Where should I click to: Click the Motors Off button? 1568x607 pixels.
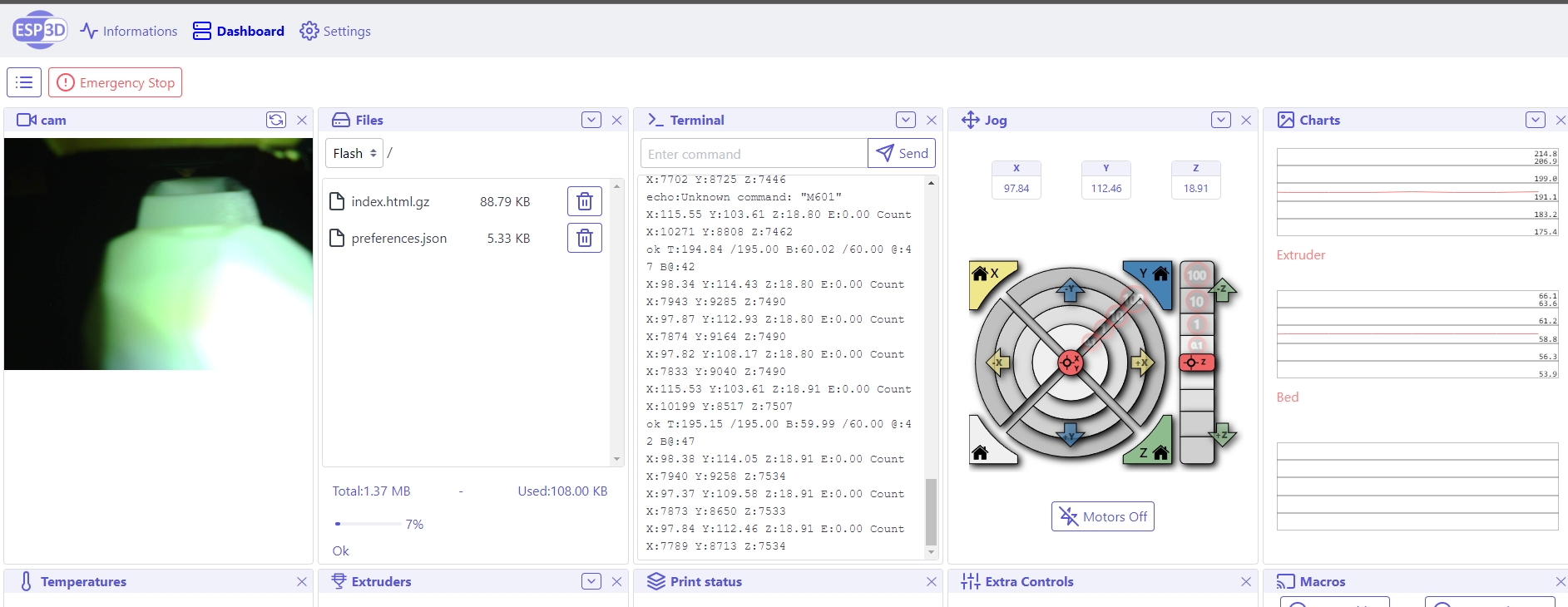[x=1102, y=516]
